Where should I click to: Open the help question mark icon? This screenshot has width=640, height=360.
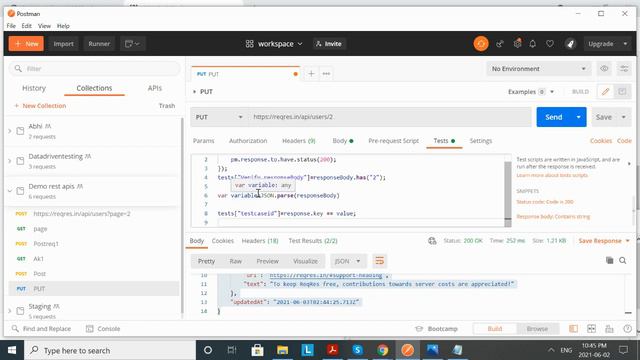pos(628,329)
